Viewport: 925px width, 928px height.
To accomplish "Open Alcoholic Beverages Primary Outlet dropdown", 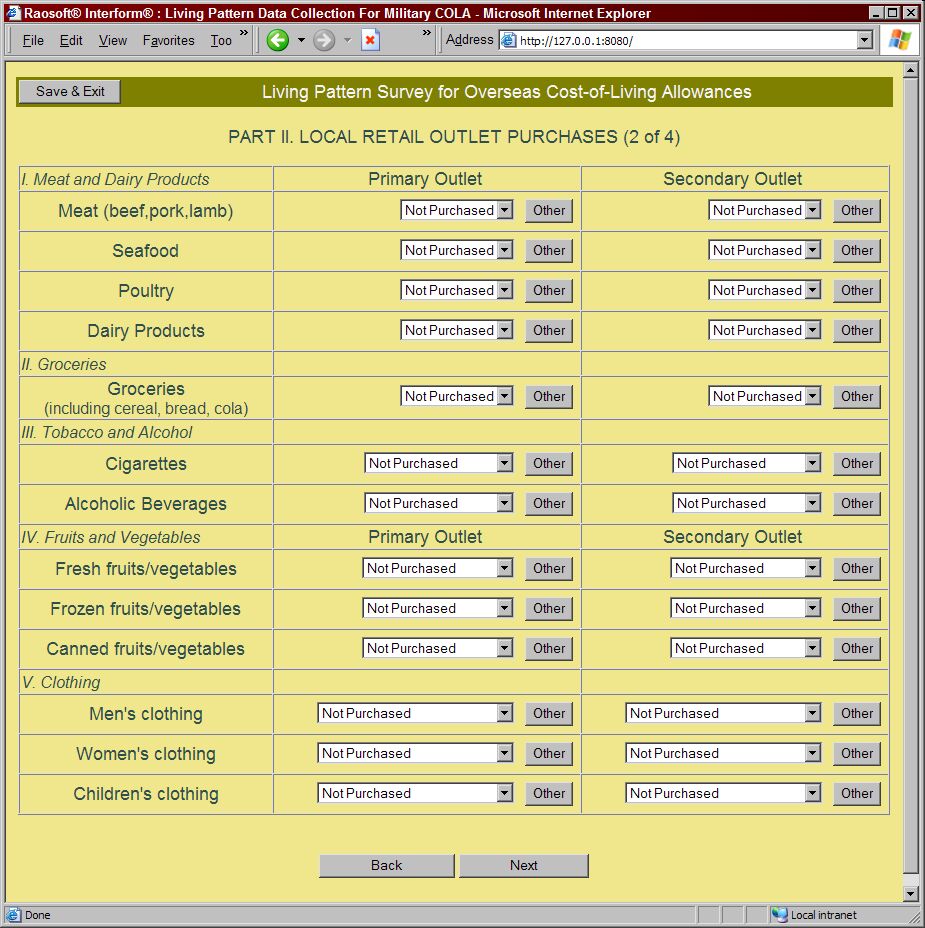I will pyautogui.click(x=439, y=503).
